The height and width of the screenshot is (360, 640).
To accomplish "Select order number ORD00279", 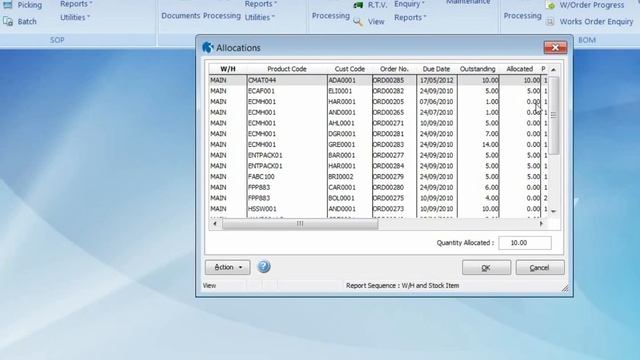I will point(394,177).
